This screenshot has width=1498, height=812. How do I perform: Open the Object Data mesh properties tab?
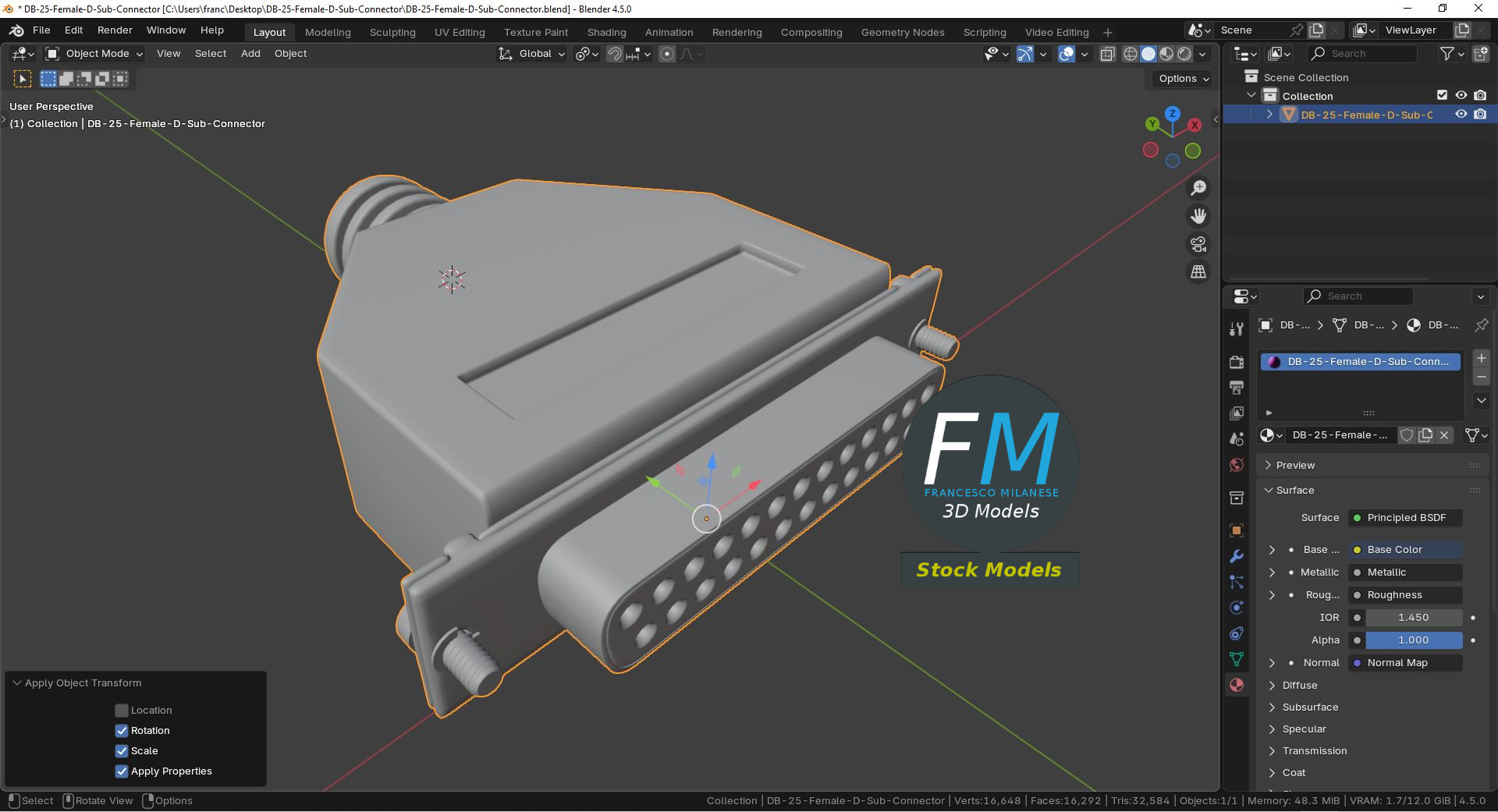(x=1237, y=659)
